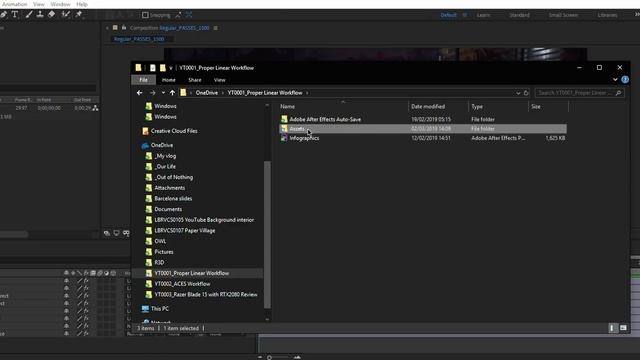Go forward in File Explorer
The height and width of the screenshot is (360, 640).
pyautogui.click(x=152, y=93)
